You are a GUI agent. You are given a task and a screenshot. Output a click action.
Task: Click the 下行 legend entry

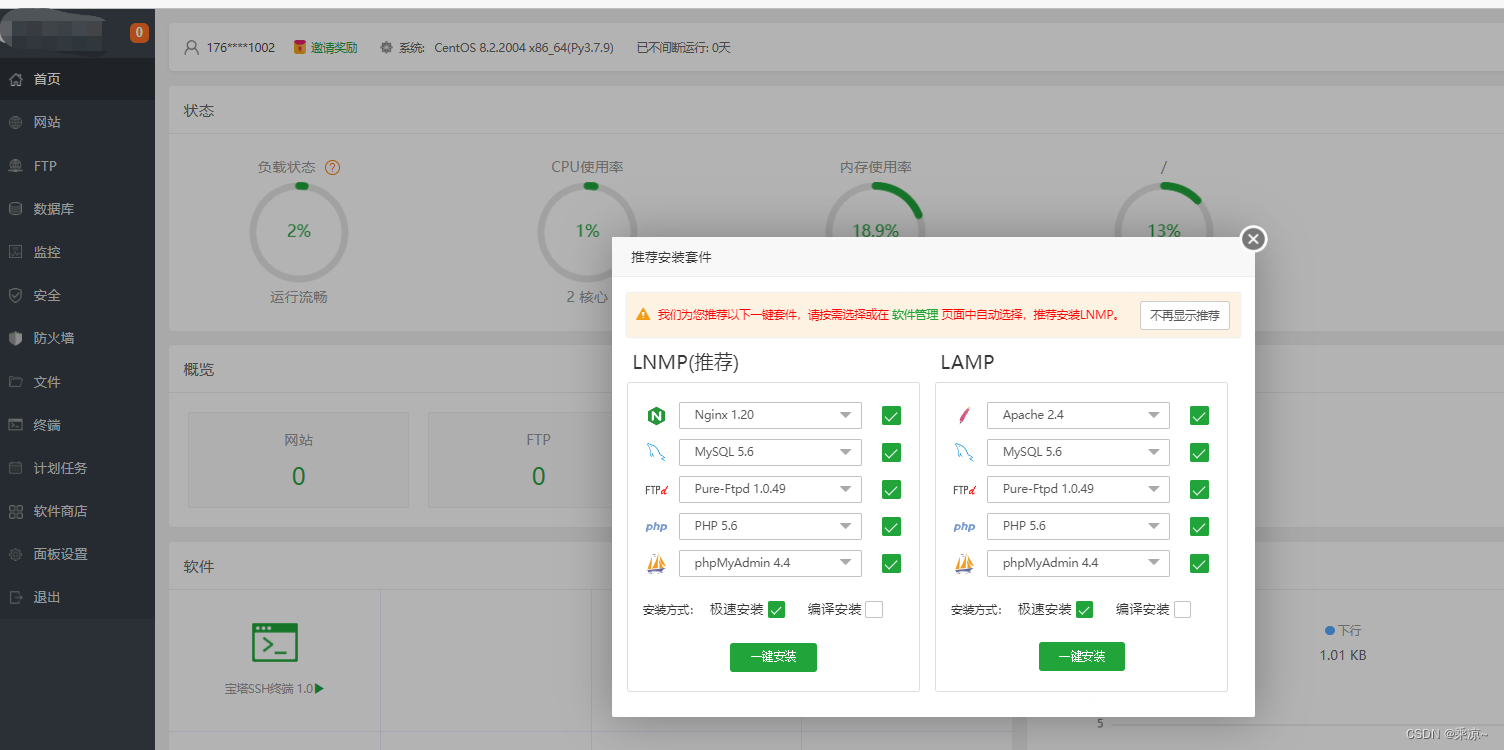tap(1343, 631)
